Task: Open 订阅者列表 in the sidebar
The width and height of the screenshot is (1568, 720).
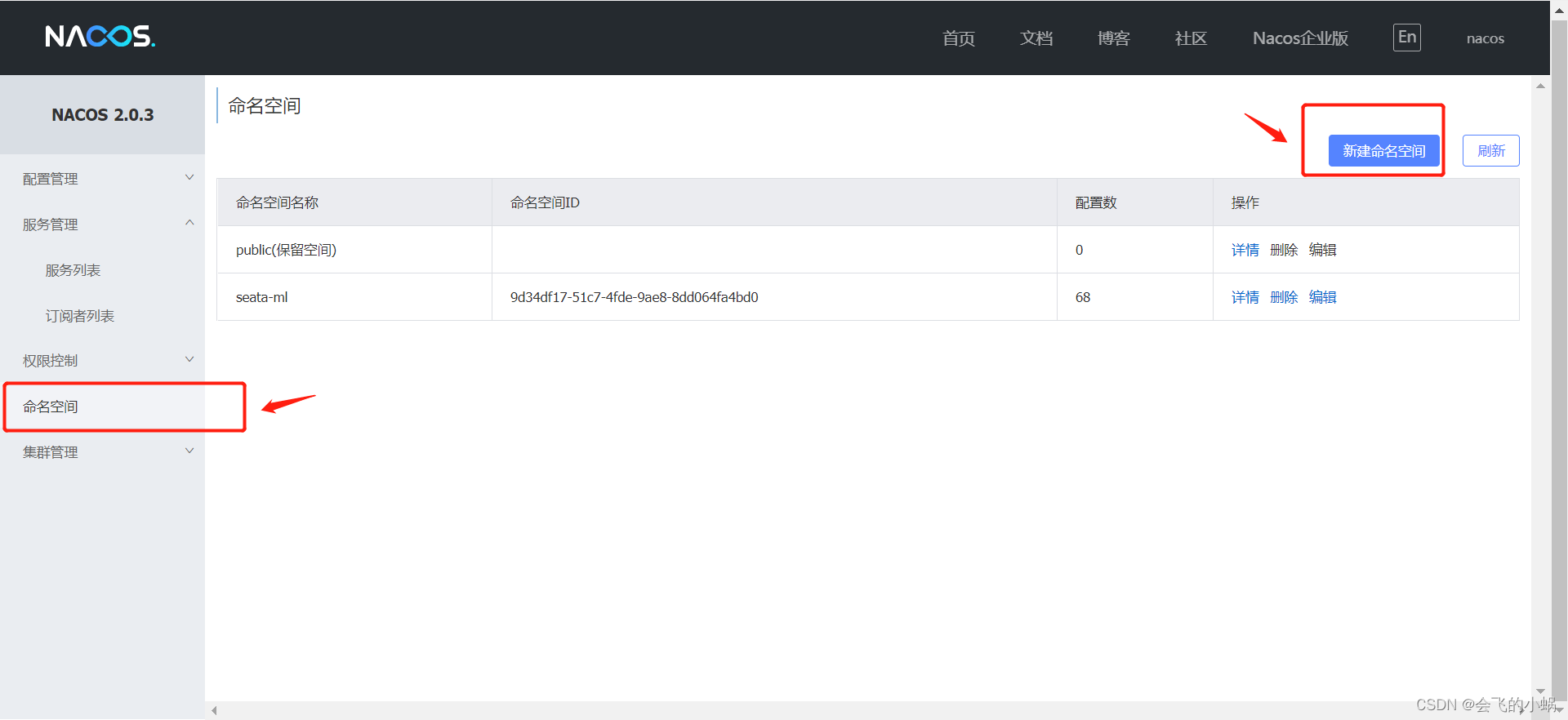Action: tap(80, 316)
